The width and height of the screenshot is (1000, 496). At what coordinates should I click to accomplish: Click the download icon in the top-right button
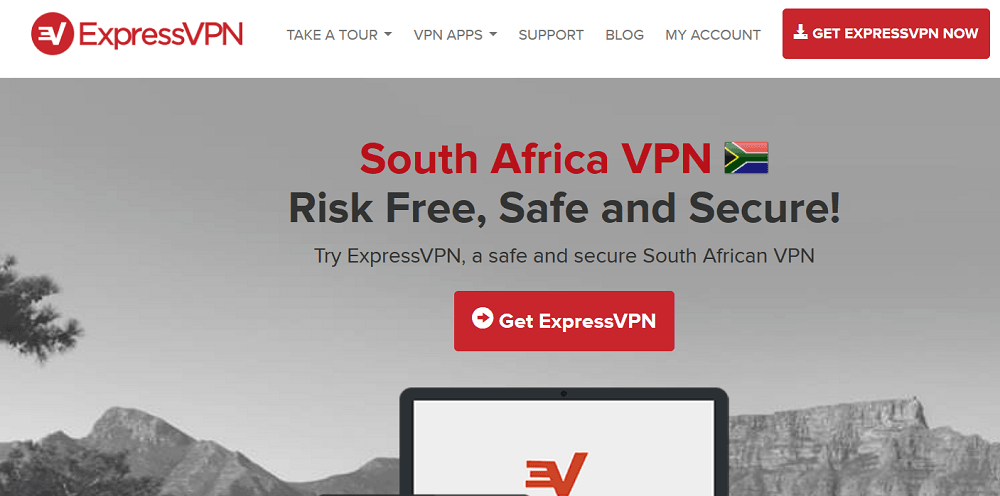800,32
